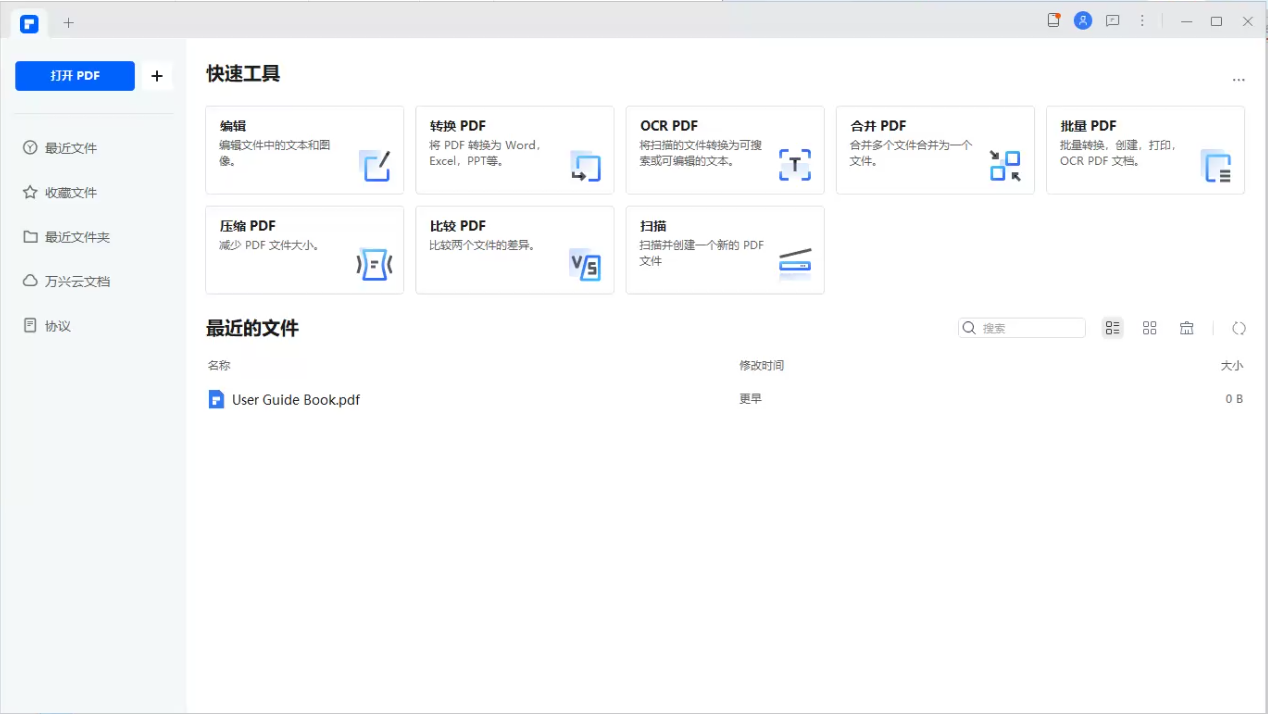
Task: Start the 批量 PDF batch tool
Action: [1144, 150]
